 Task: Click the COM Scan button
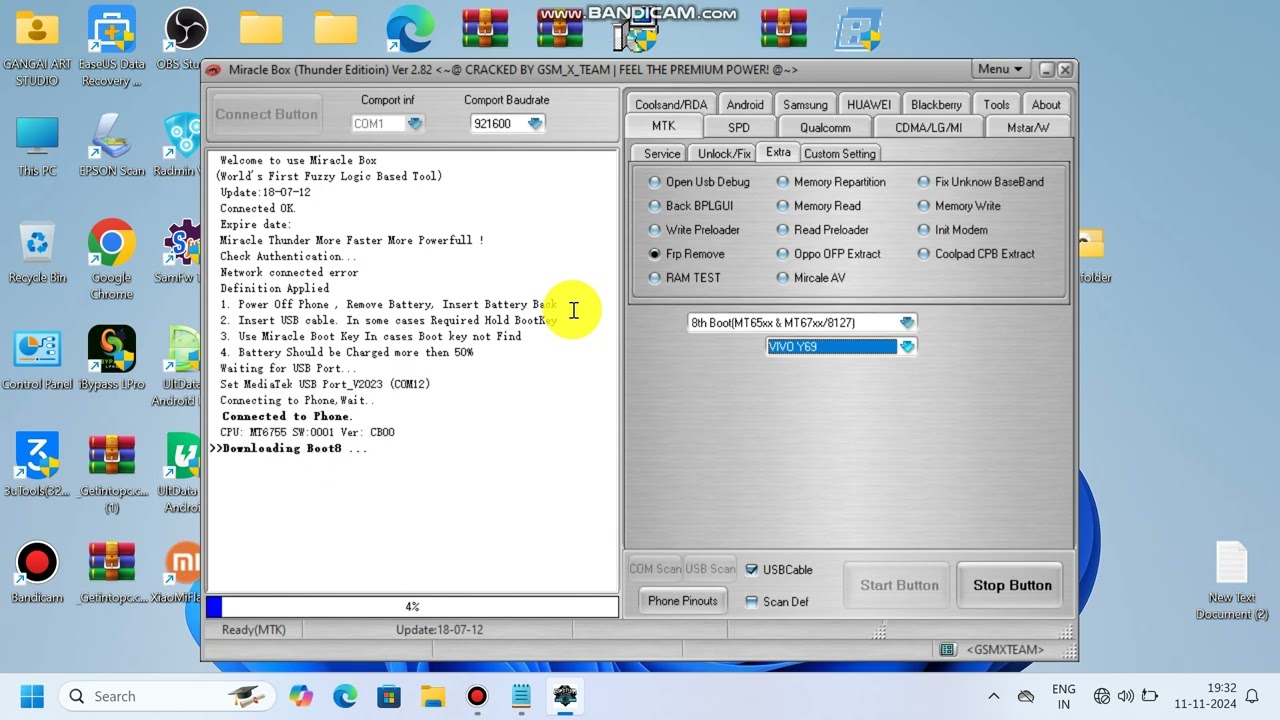[x=655, y=569]
